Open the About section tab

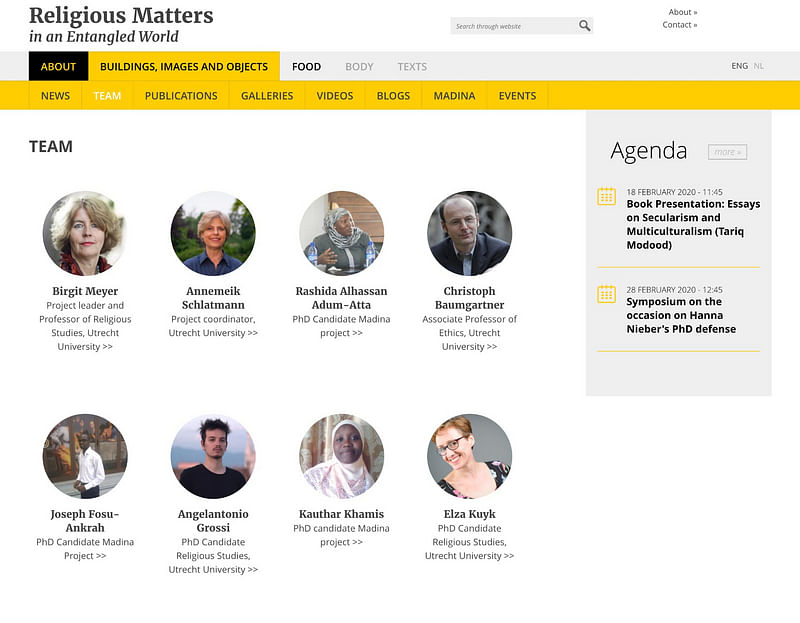point(58,67)
